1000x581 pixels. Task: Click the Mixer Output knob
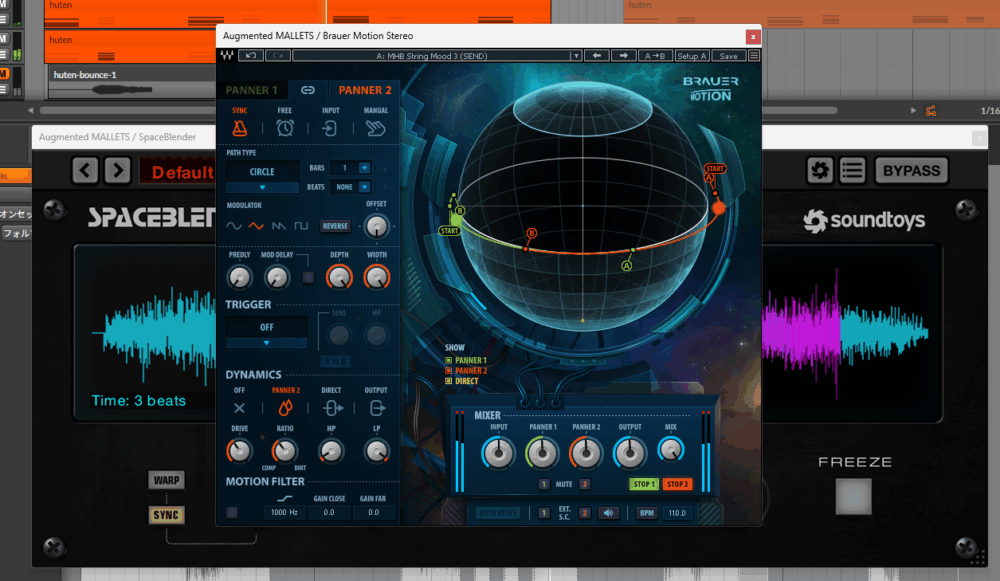[x=629, y=453]
